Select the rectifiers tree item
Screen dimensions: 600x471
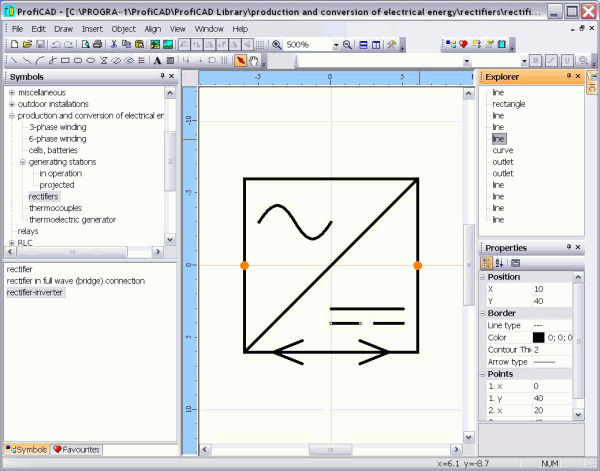pos(44,197)
